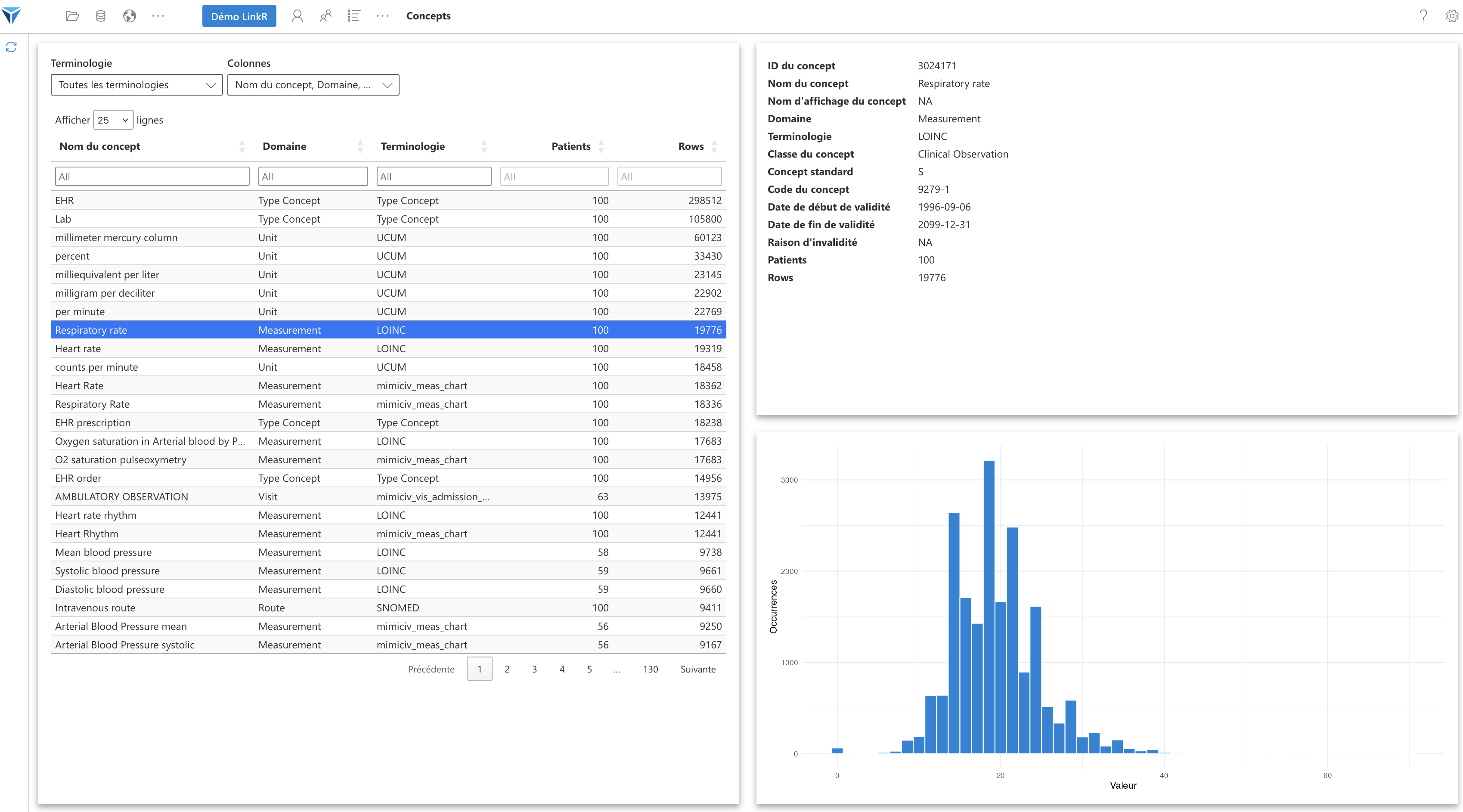Go to page 4 of the table
The width and height of the screenshot is (1463, 812).
(x=562, y=669)
